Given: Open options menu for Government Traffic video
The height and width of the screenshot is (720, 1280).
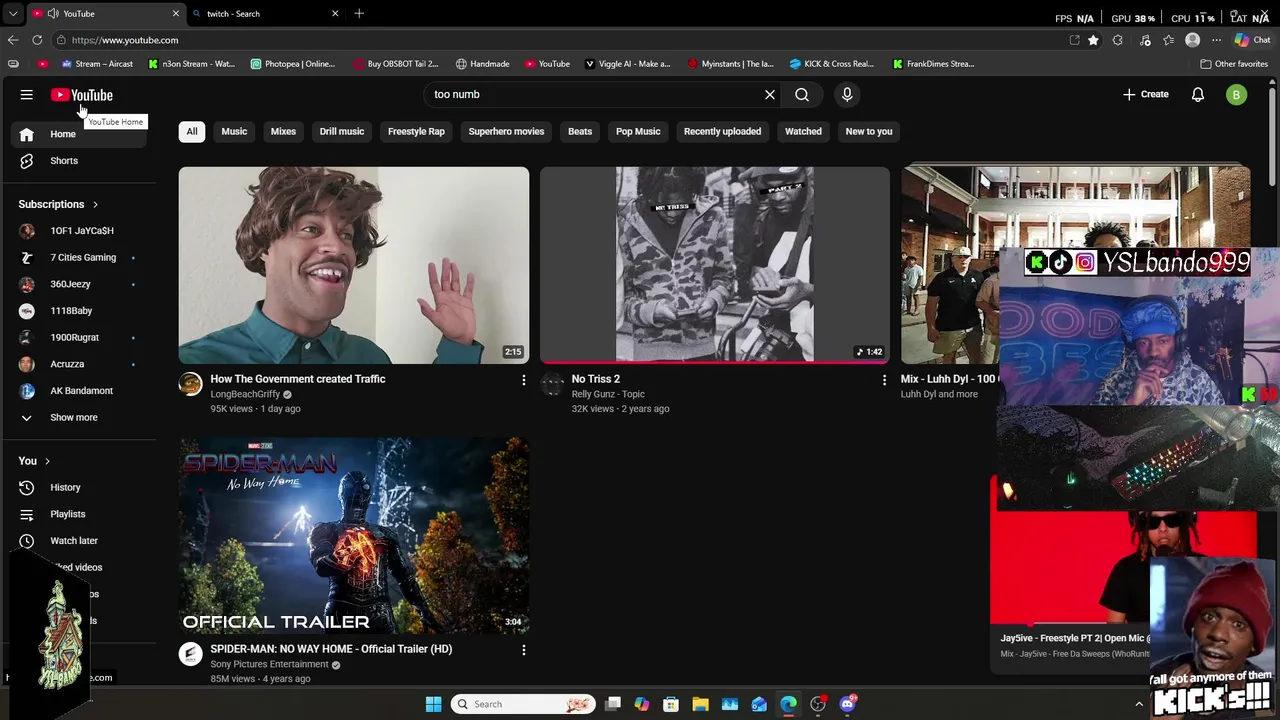Looking at the screenshot, I should pyautogui.click(x=523, y=380).
